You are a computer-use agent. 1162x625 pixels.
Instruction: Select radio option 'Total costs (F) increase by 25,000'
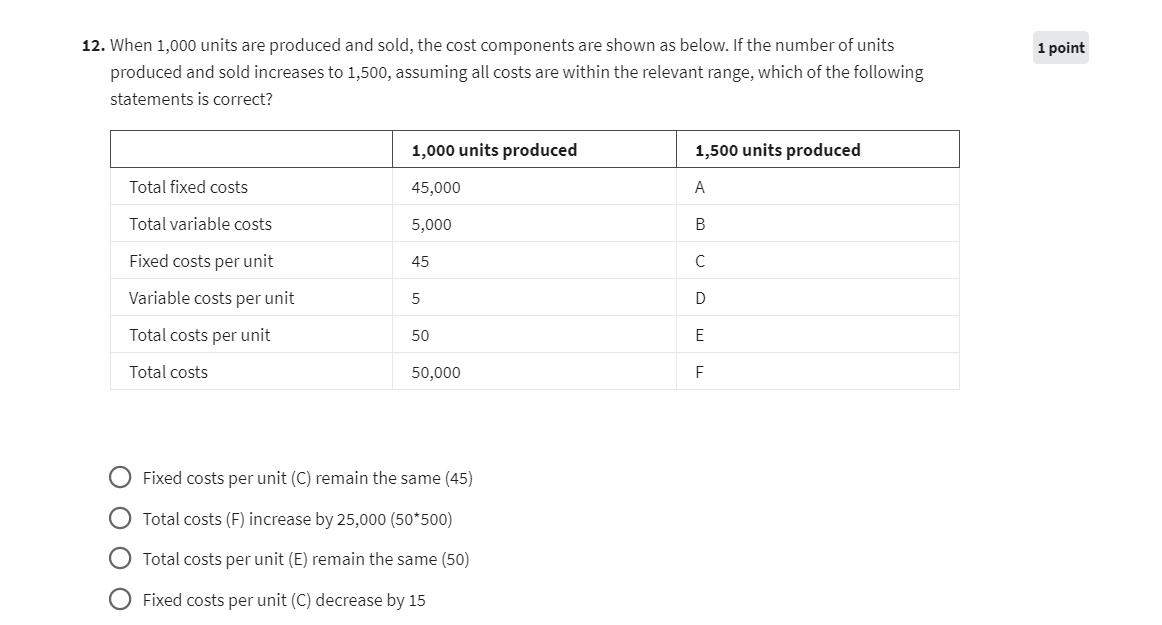point(120,517)
